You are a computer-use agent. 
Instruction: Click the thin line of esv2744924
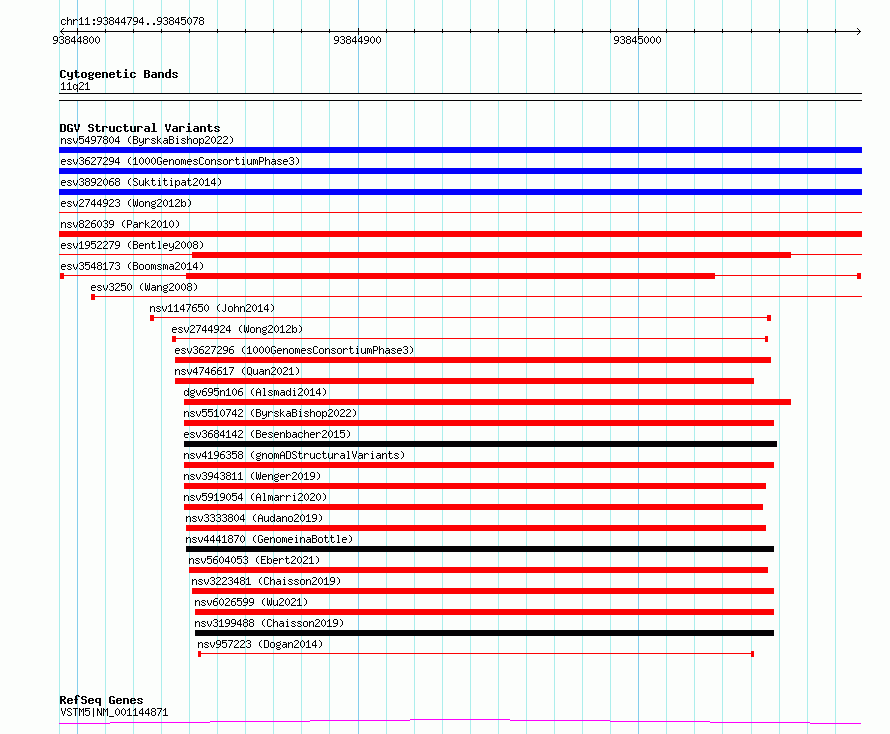point(470,339)
